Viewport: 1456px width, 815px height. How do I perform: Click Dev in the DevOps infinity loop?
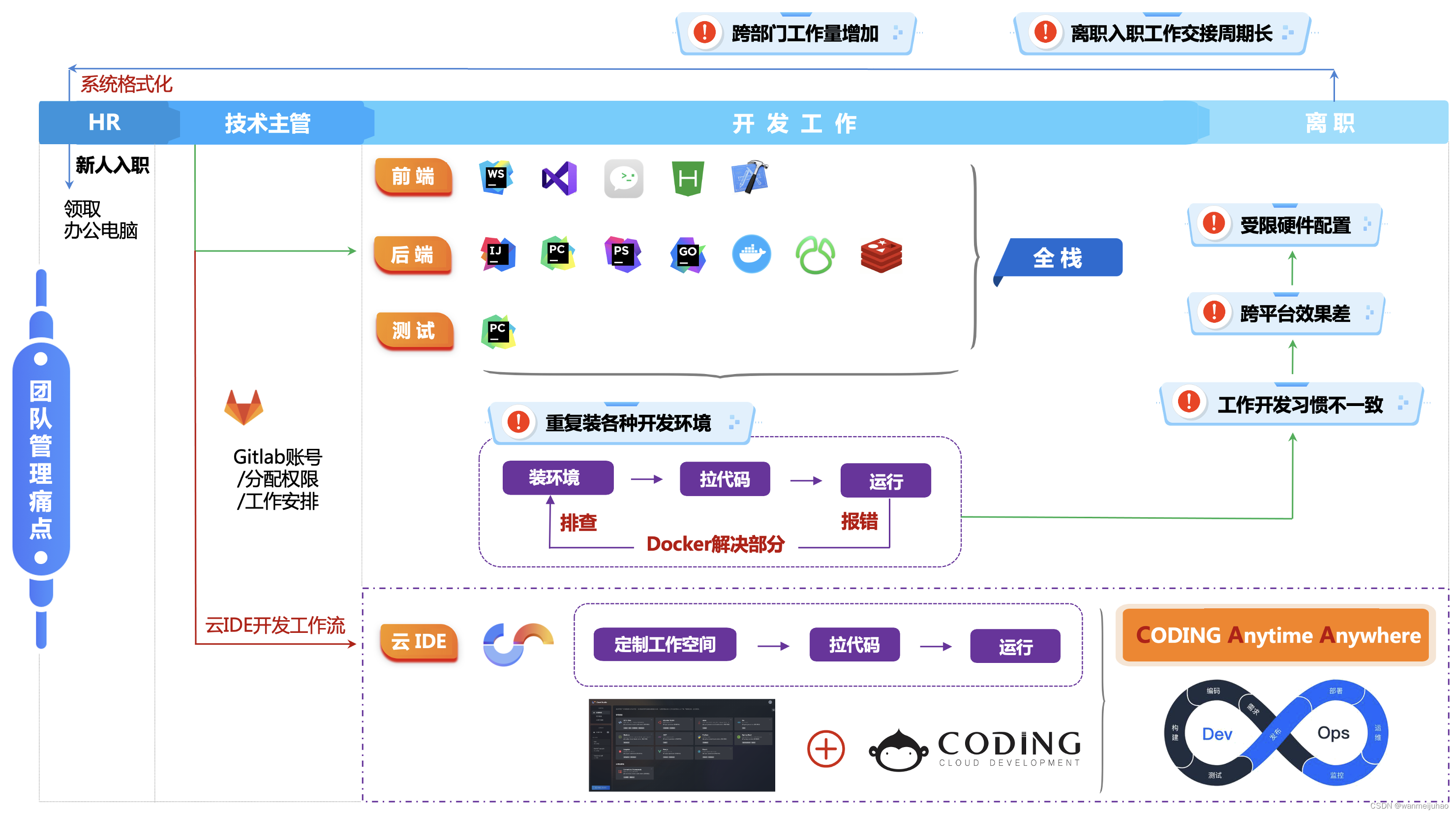[x=1217, y=734]
